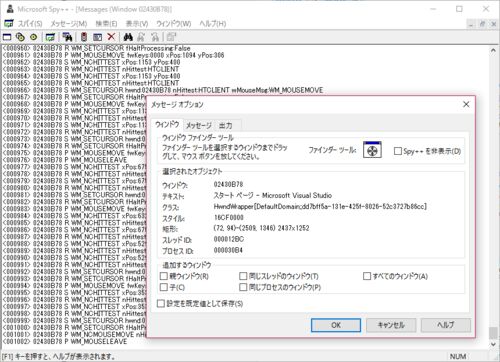The width and height of the screenshot is (500, 362).
Task: Click the Find Previous toolbar icon
Action: pos(155,37)
